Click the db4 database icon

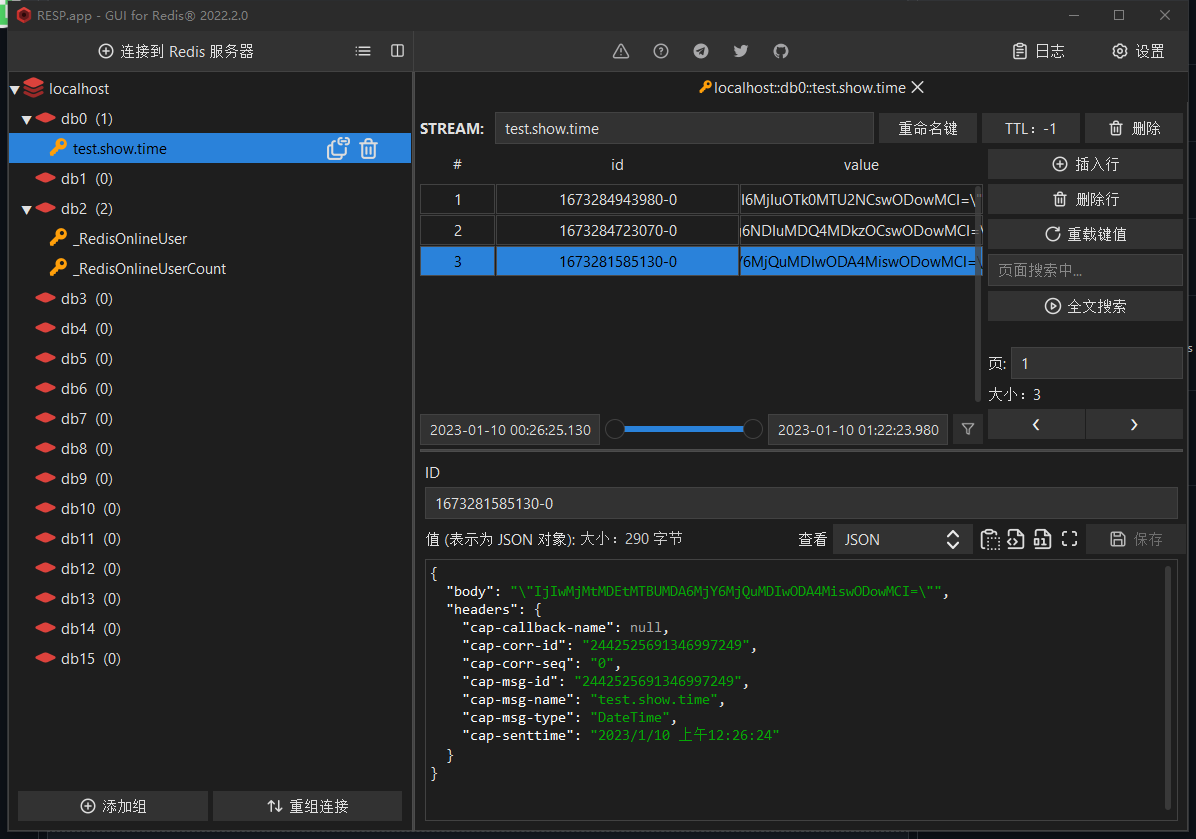[46, 328]
